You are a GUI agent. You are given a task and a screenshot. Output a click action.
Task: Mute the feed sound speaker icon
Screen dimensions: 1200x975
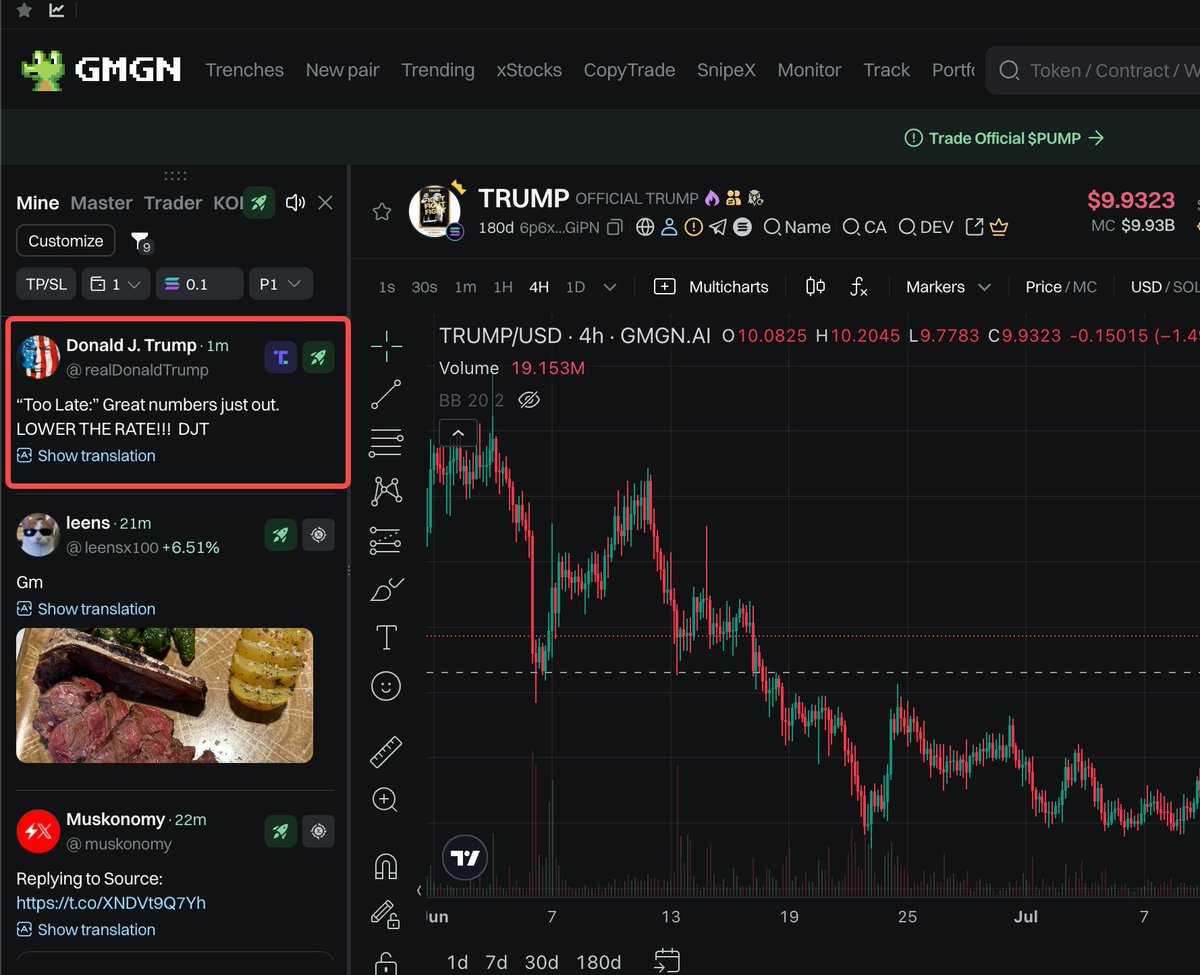[295, 203]
